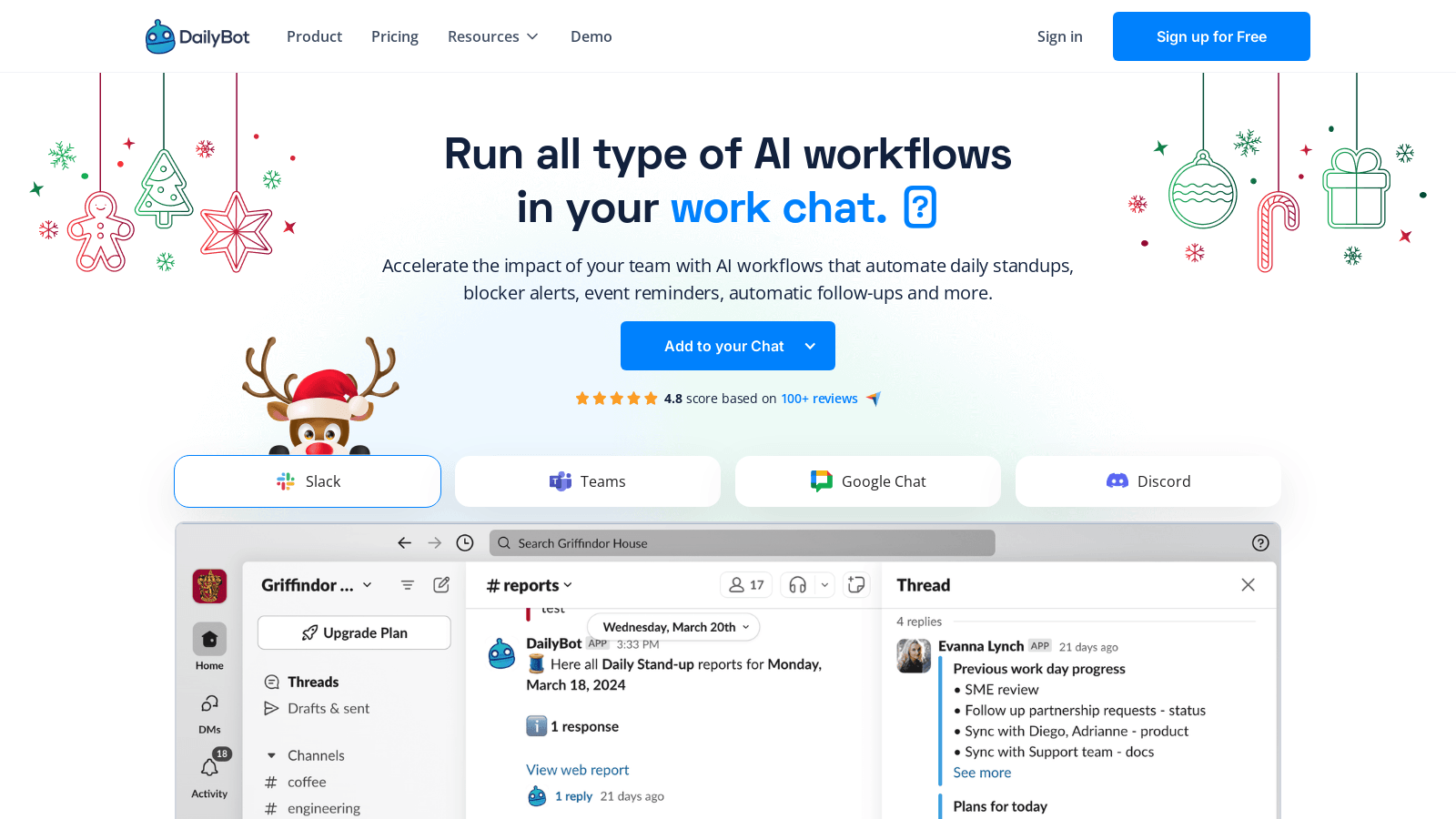This screenshot has height=819, width=1456.
Task: Click the small DailyBot reply avatar
Action: click(x=537, y=796)
